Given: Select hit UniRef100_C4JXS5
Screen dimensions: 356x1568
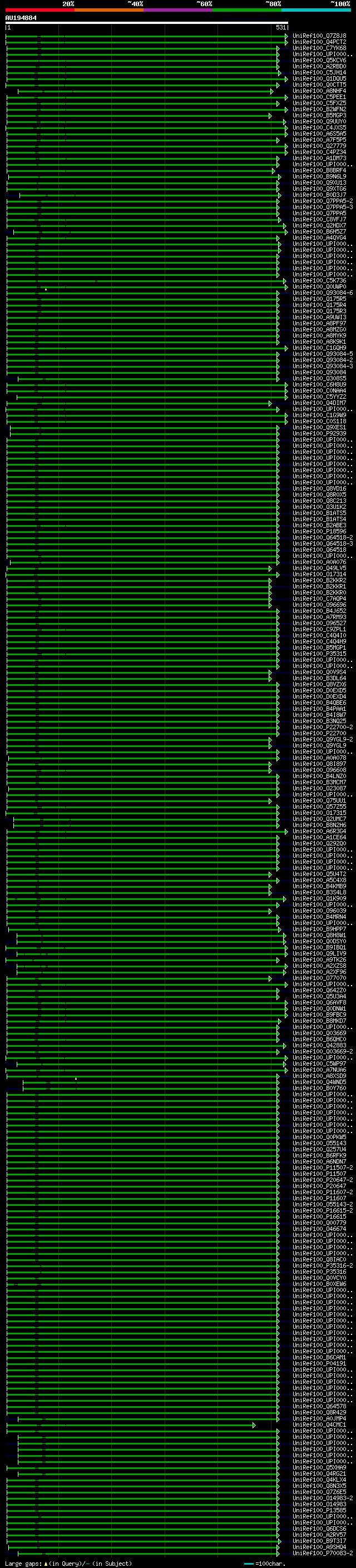Looking at the screenshot, I should [x=319, y=128].
